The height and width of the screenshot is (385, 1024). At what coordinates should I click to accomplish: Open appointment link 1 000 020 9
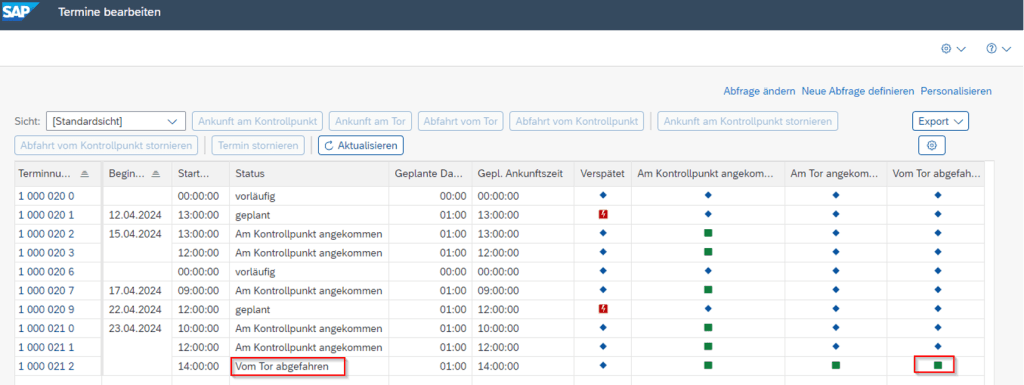[x=46, y=309]
